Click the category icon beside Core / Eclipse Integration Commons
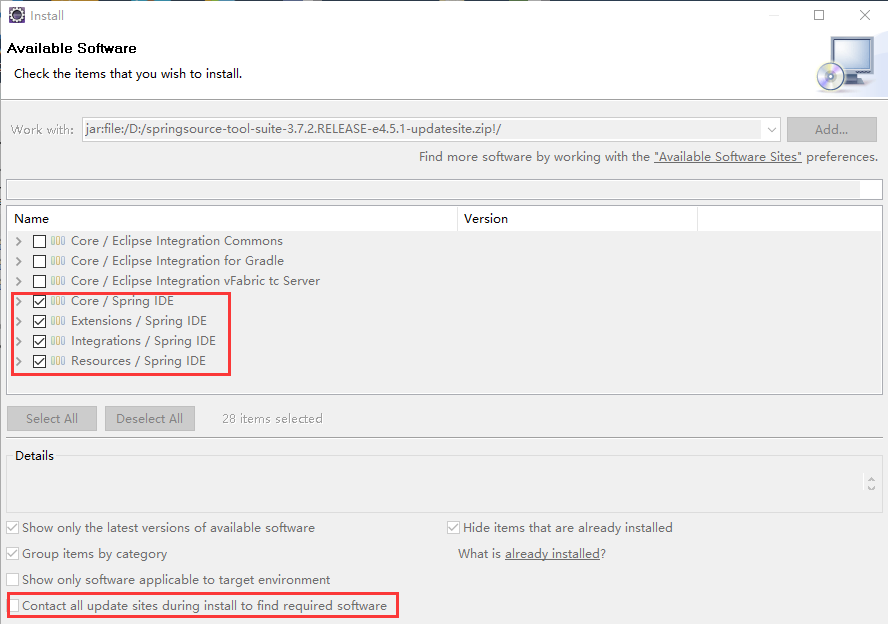888x624 pixels. [x=58, y=241]
